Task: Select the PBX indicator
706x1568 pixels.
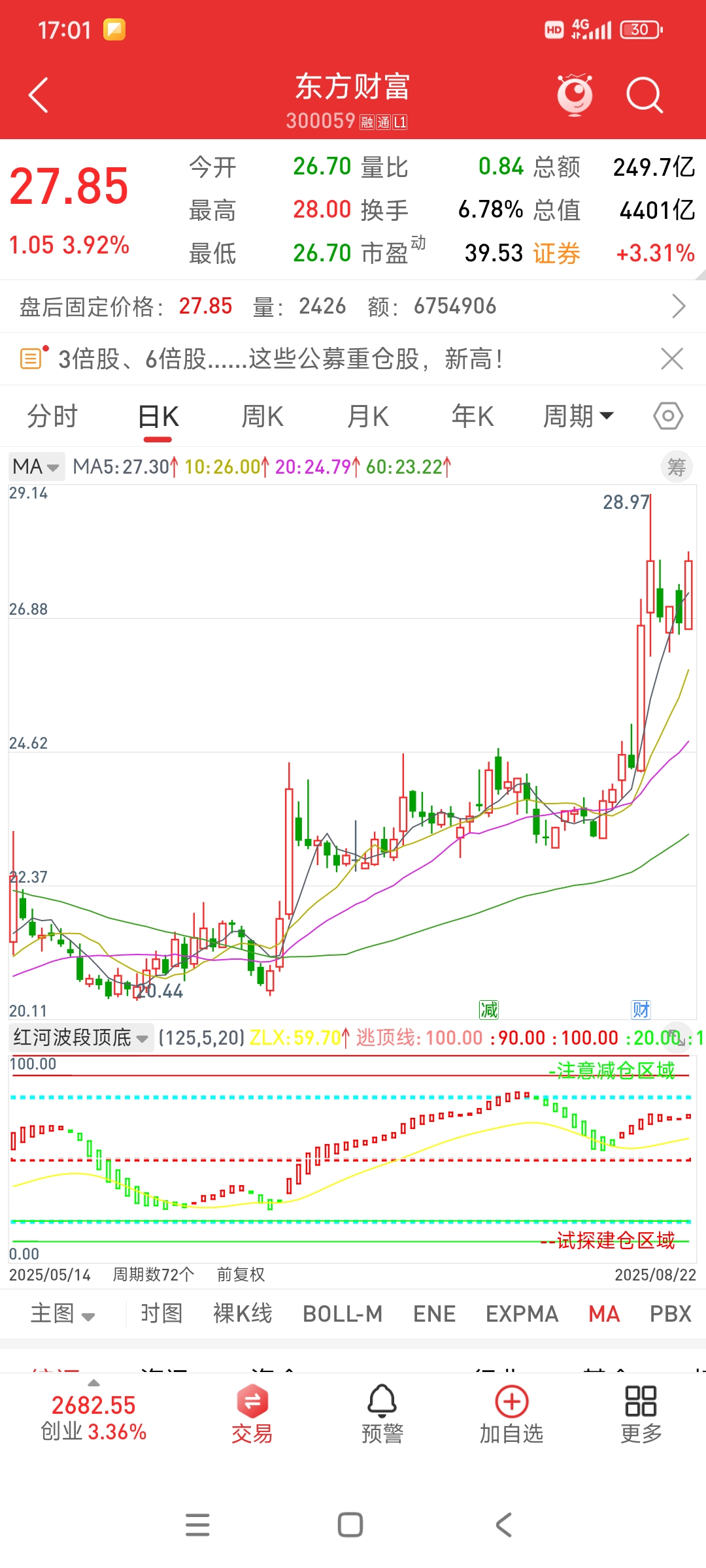Action: click(x=670, y=1313)
